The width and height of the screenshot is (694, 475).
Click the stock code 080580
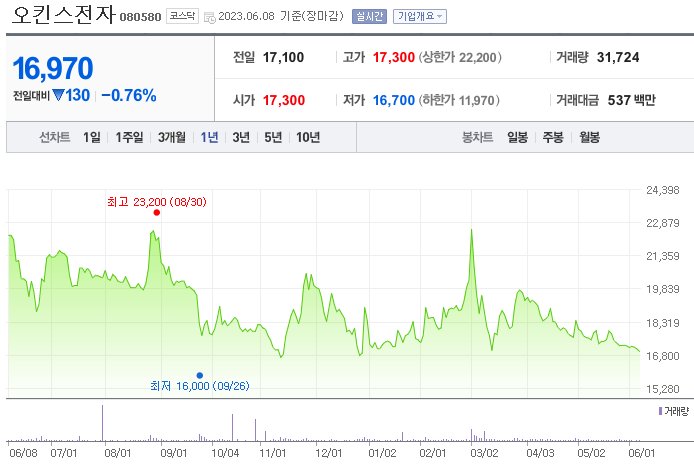pos(140,17)
